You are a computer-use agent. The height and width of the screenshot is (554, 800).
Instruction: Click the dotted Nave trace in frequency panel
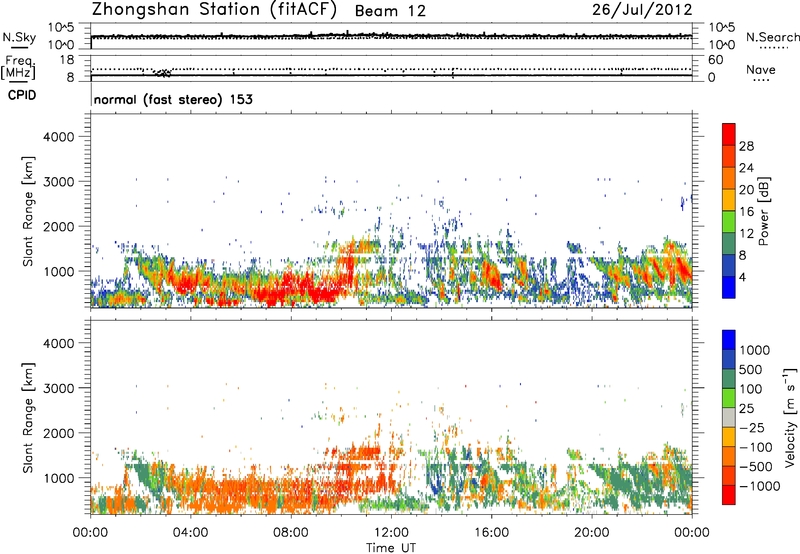tap(391, 69)
